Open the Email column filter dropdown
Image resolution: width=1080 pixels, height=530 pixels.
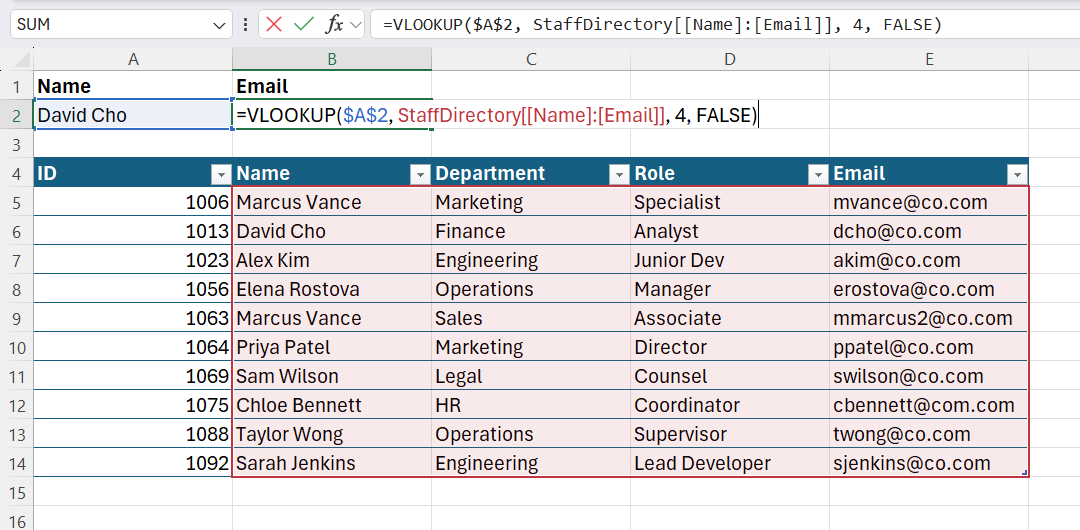click(1016, 176)
